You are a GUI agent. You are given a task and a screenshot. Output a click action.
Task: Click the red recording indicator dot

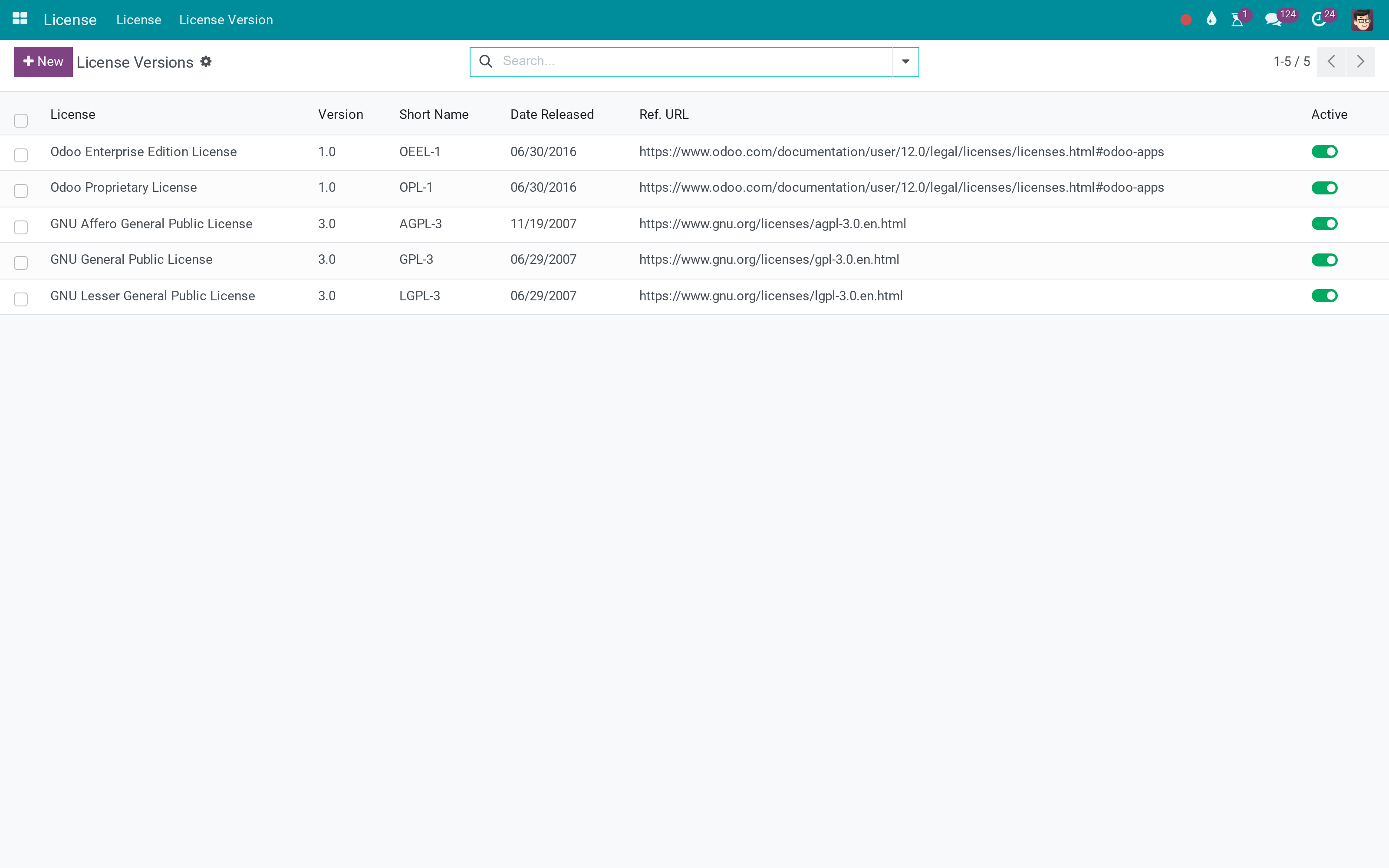1186,20
